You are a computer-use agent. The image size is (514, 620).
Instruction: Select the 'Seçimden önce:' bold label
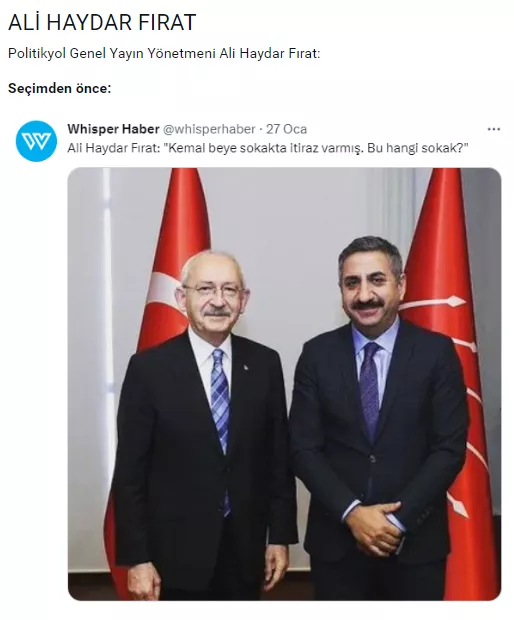tap(60, 88)
